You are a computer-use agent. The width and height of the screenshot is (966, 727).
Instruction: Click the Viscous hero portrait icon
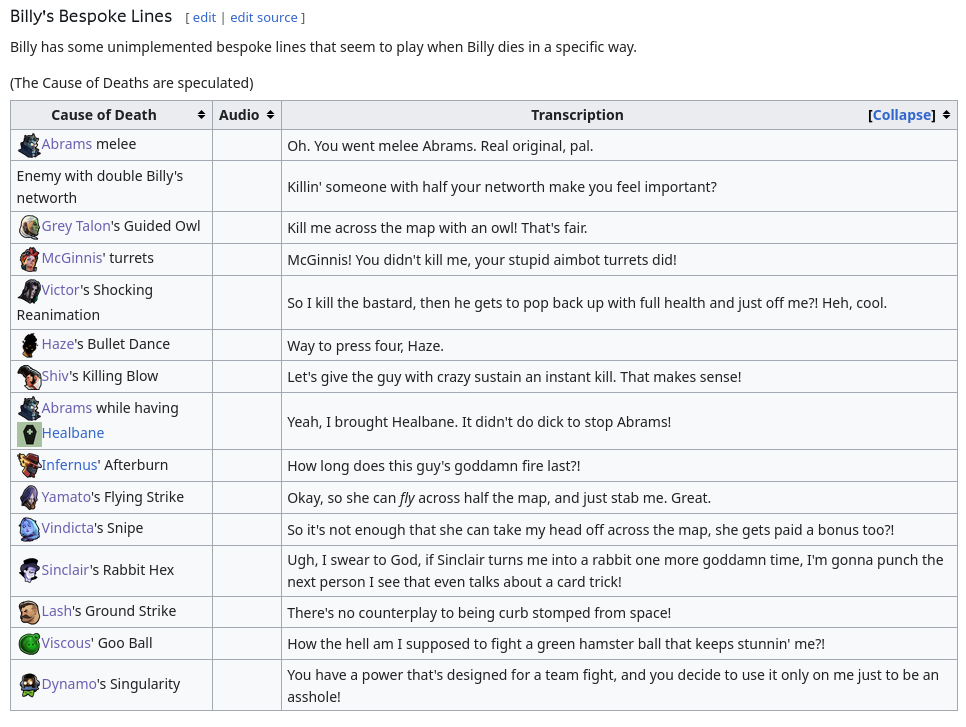tap(29, 644)
